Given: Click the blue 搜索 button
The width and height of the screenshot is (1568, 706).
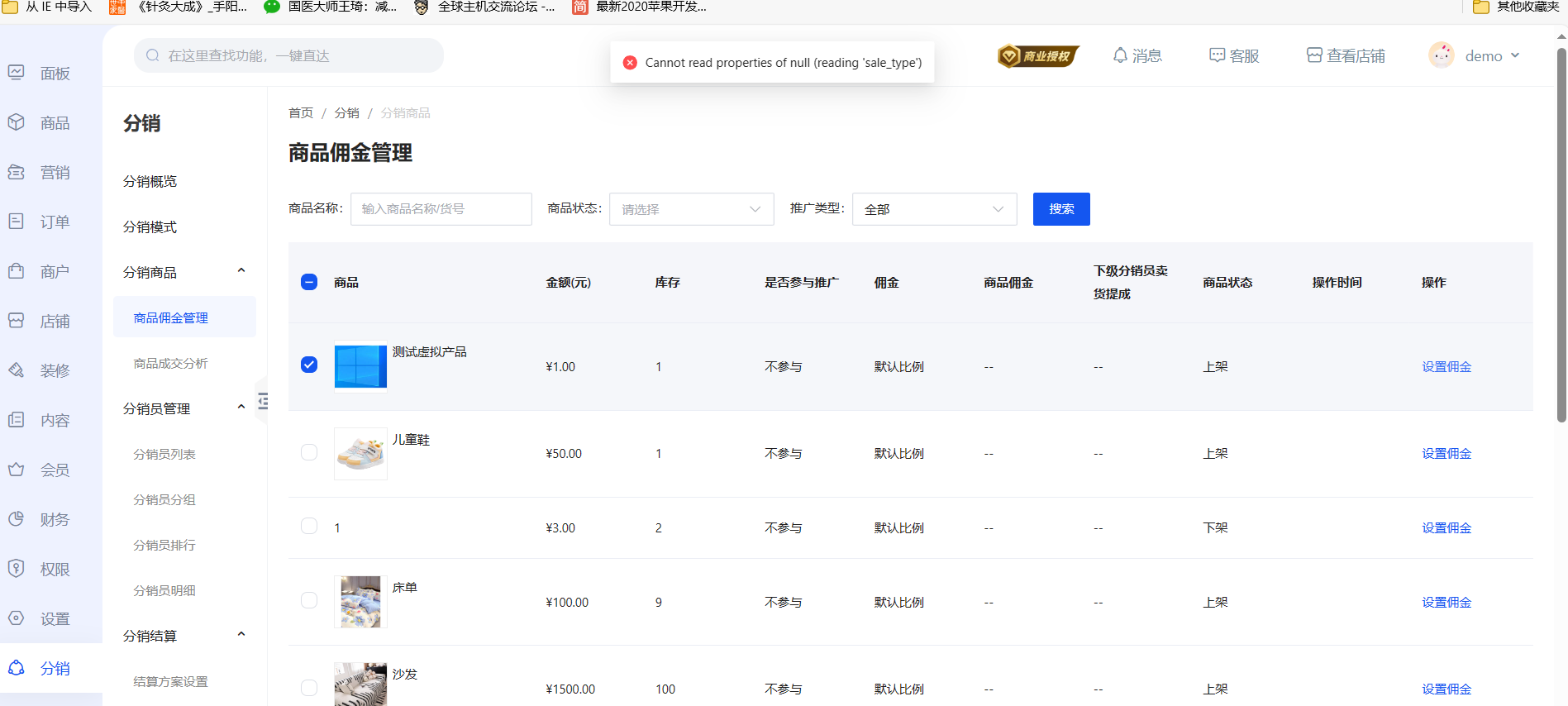Looking at the screenshot, I should point(1061,209).
